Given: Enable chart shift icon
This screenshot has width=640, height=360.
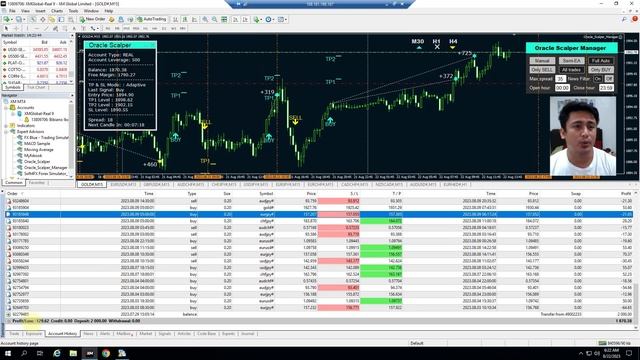Looking at the screenshot, I should (x=246, y=19).
